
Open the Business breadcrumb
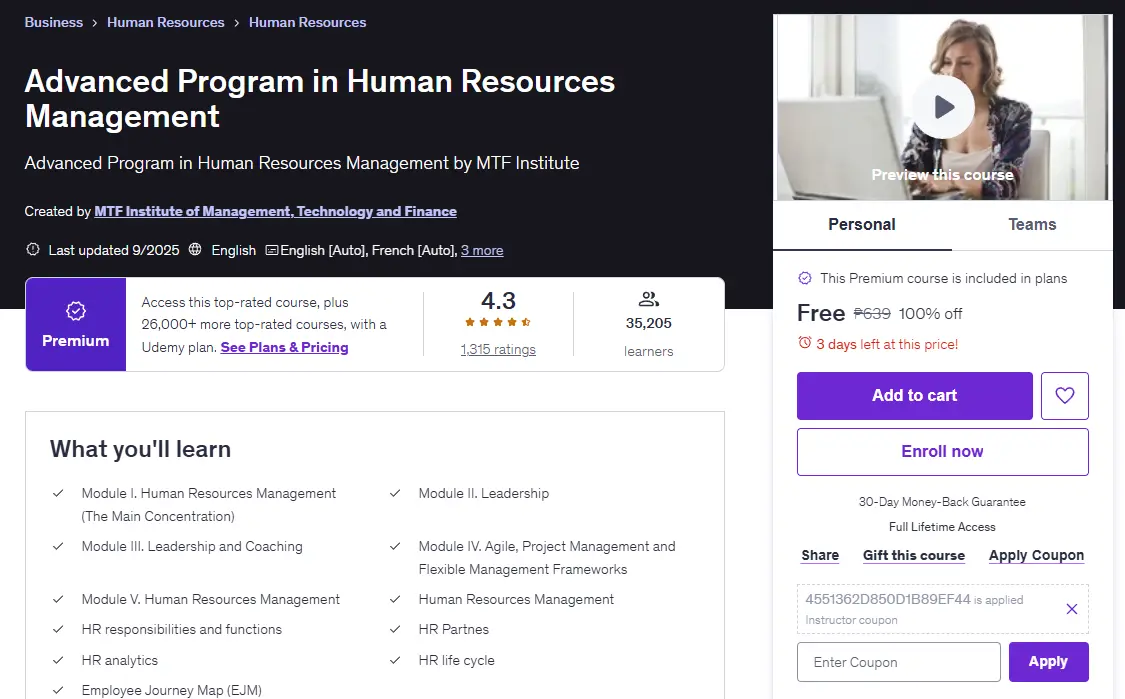(54, 22)
